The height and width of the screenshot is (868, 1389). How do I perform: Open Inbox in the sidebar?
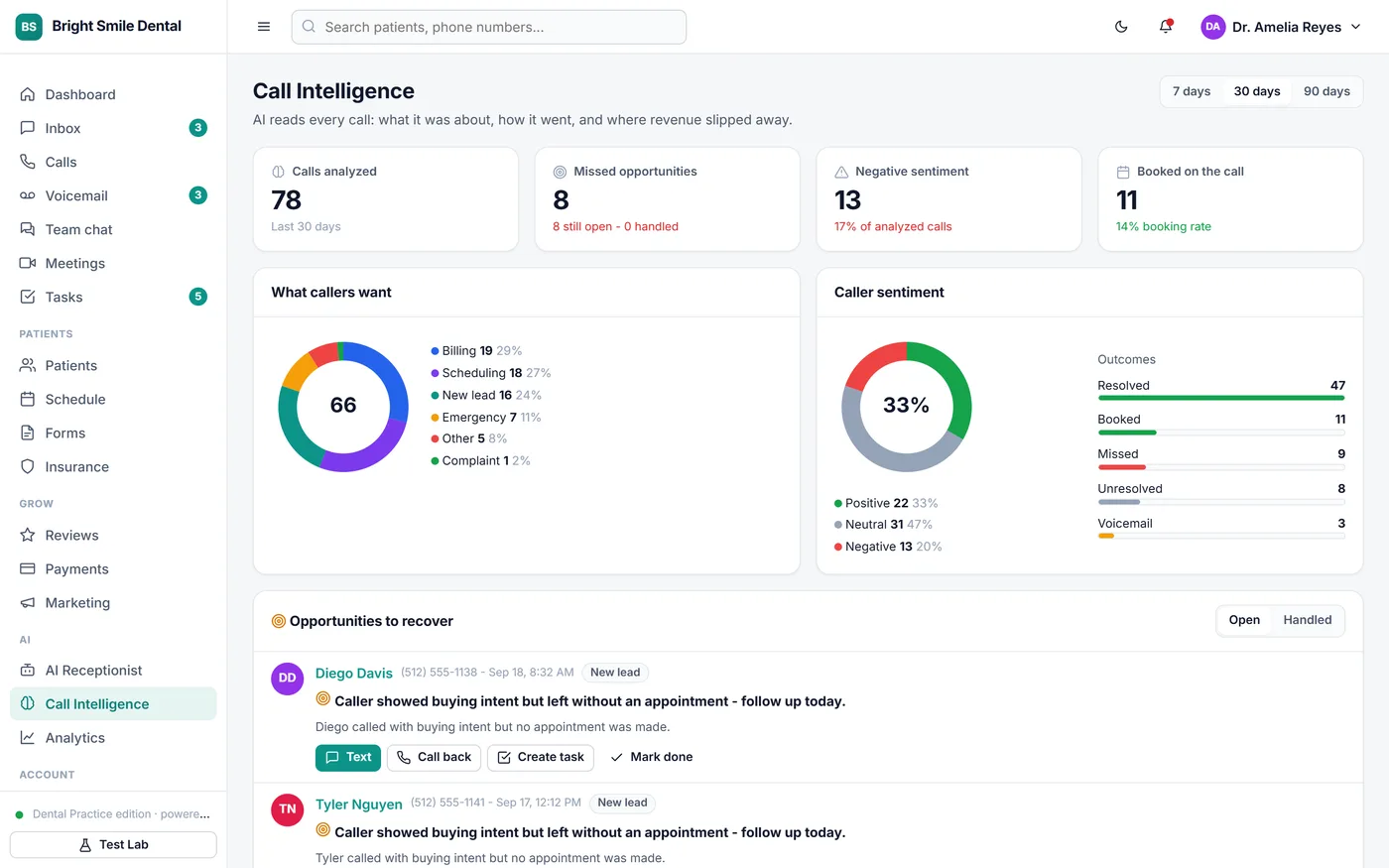coord(113,128)
